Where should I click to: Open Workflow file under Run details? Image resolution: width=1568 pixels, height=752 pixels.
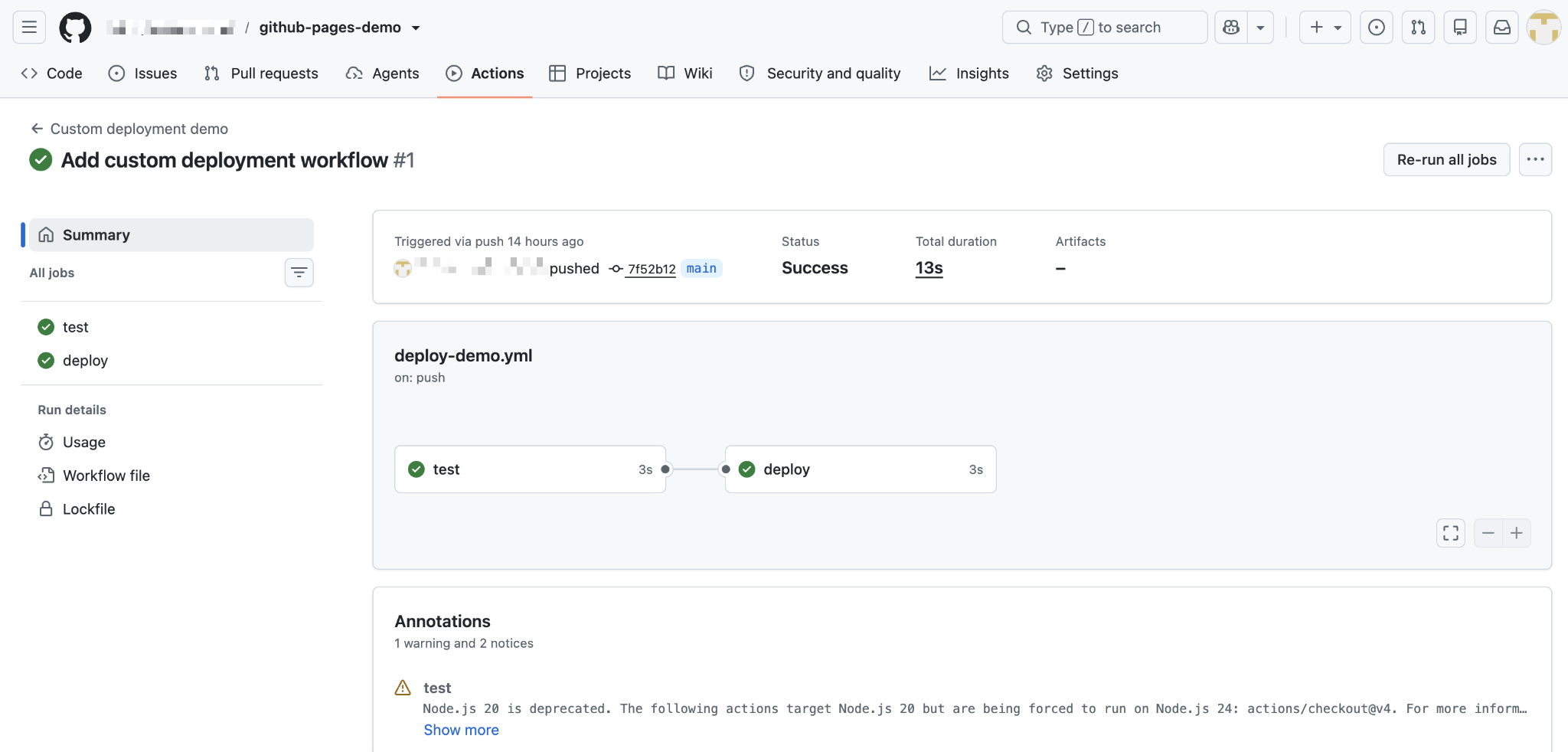point(171,476)
